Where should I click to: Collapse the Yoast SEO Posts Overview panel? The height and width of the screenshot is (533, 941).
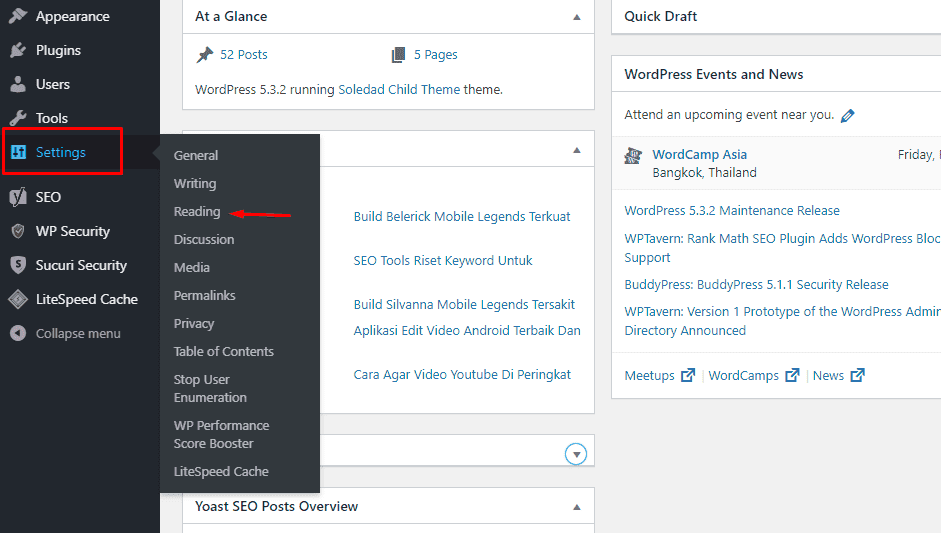pyautogui.click(x=577, y=507)
